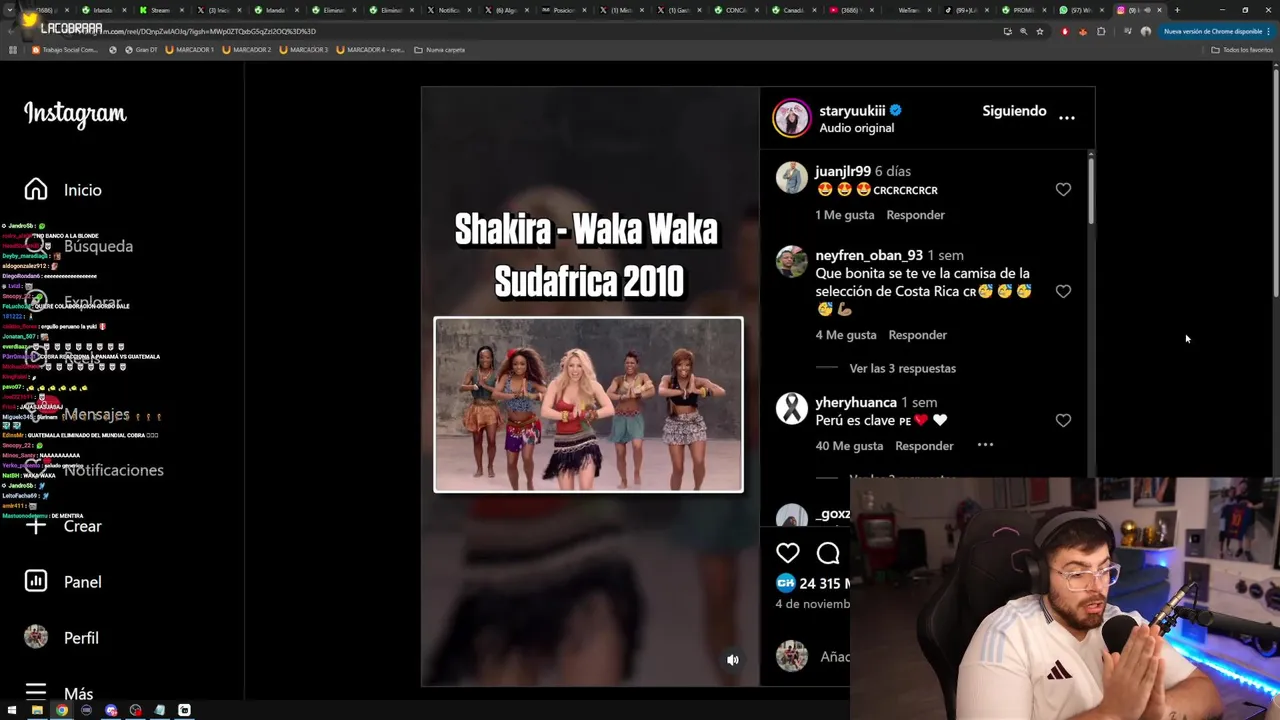
Task: Like neyfren_oban_93's comment with heart
Action: tap(1063, 291)
